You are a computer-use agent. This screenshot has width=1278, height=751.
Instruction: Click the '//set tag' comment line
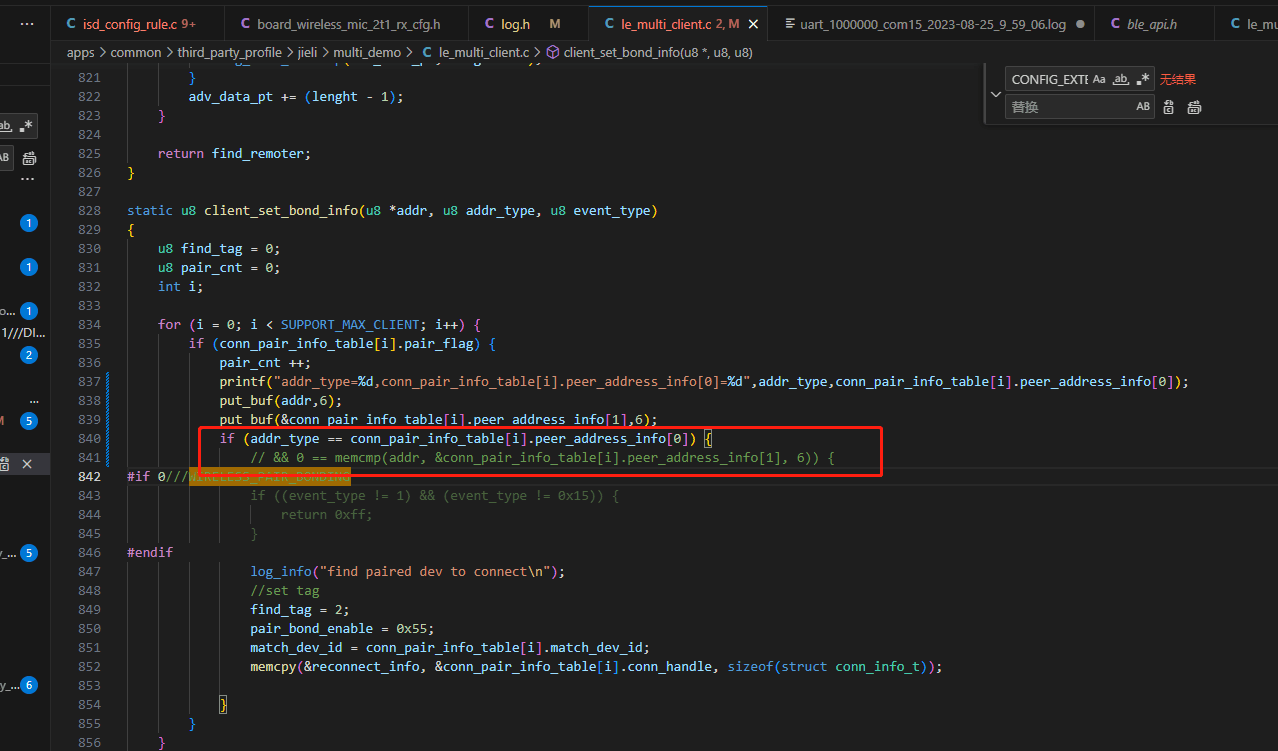click(285, 591)
